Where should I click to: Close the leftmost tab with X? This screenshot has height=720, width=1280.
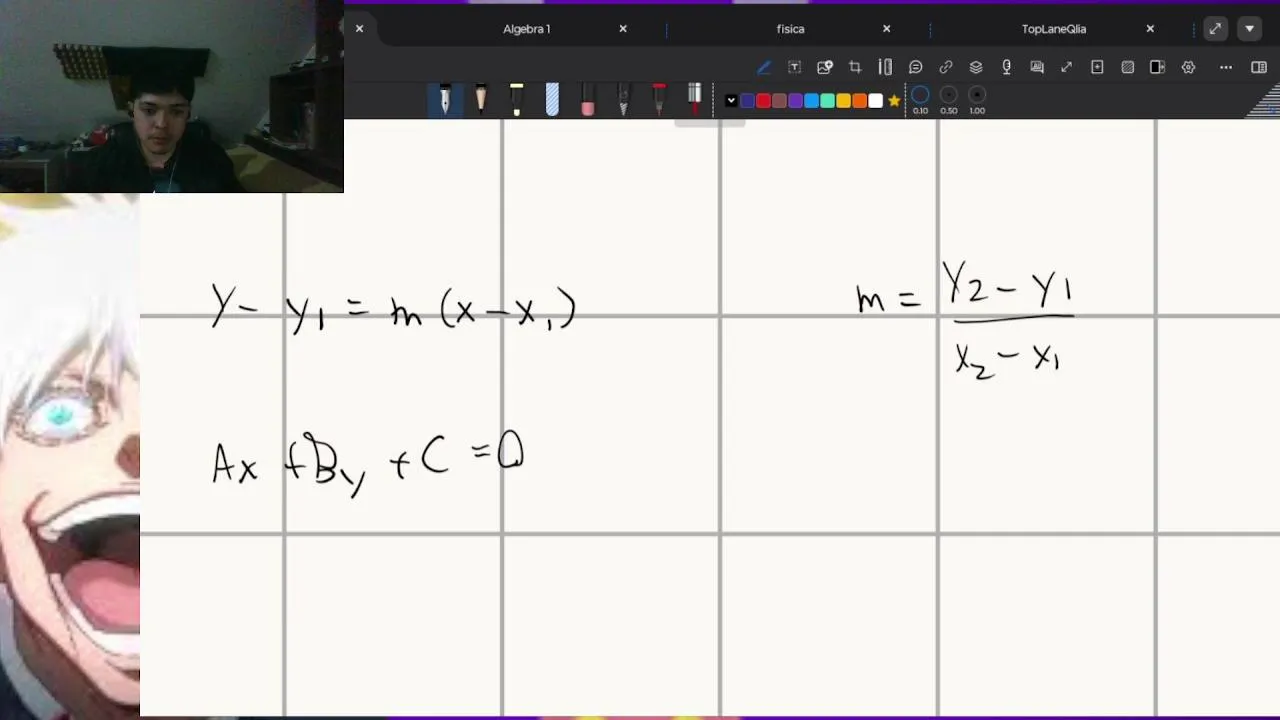(359, 29)
